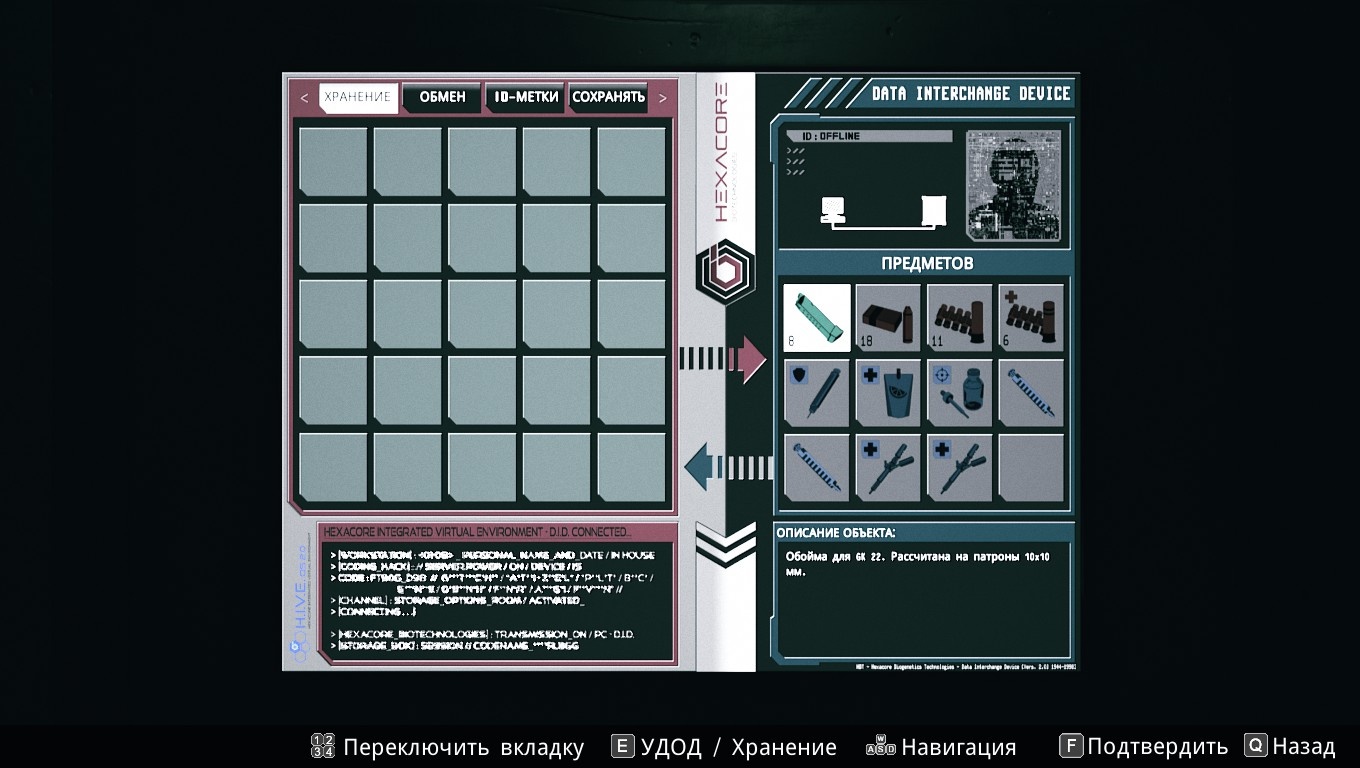
Task: Select the dropper vial with crosshair badge
Action: pos(960,393)
